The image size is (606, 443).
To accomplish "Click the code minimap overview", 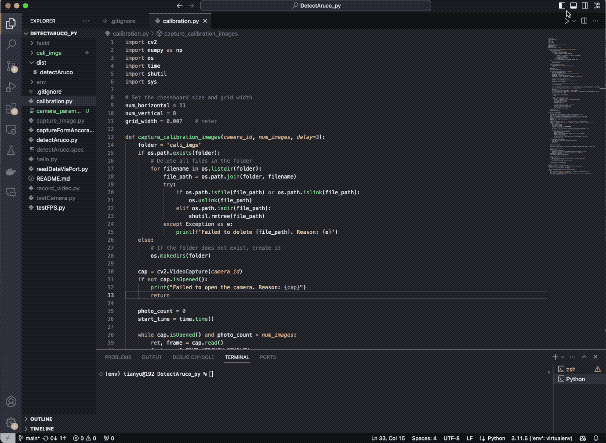I will point(576,106).
